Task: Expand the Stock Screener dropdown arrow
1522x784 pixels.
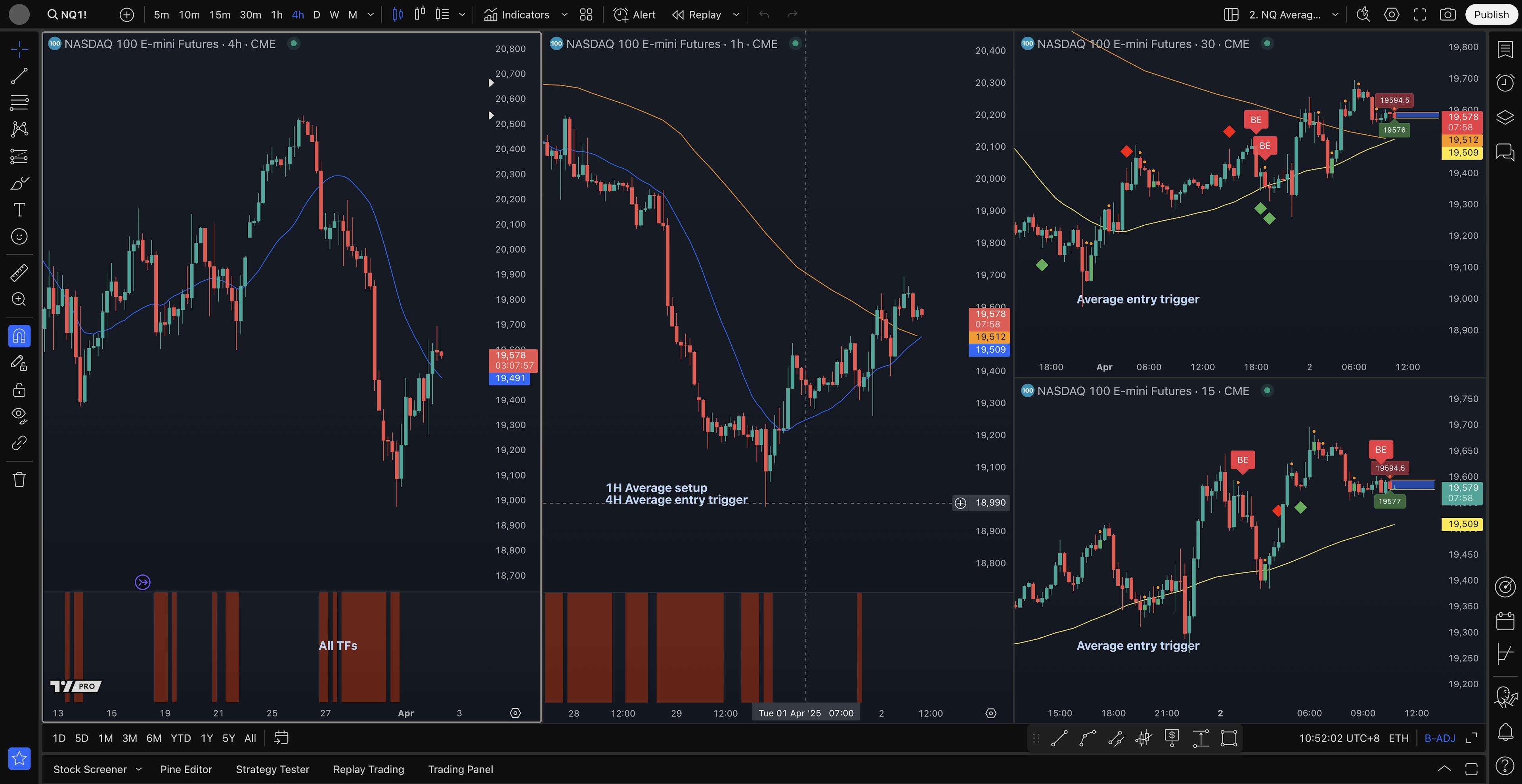Action: 139,769
